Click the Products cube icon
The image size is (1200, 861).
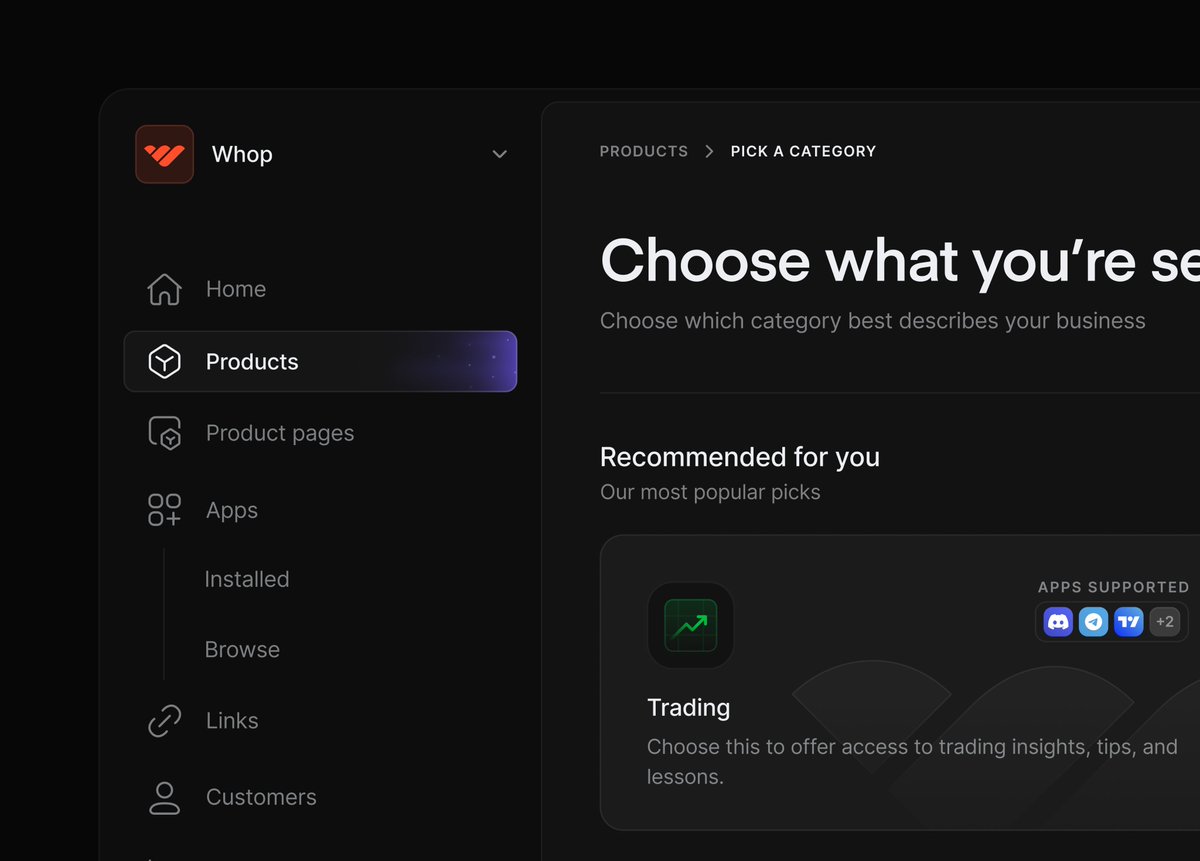(164, 361)
